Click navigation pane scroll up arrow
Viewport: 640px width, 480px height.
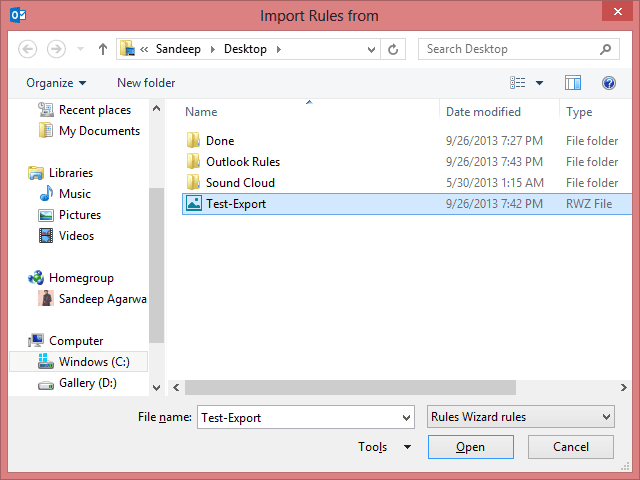click(156, 109)
